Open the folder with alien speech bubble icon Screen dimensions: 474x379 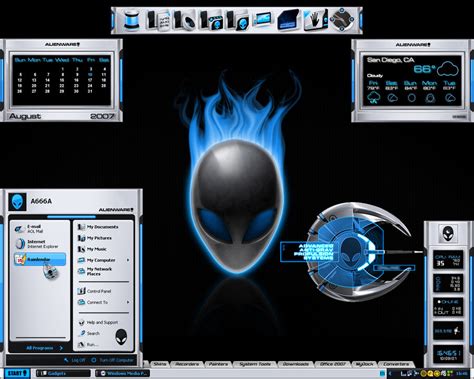coord(238,20)
